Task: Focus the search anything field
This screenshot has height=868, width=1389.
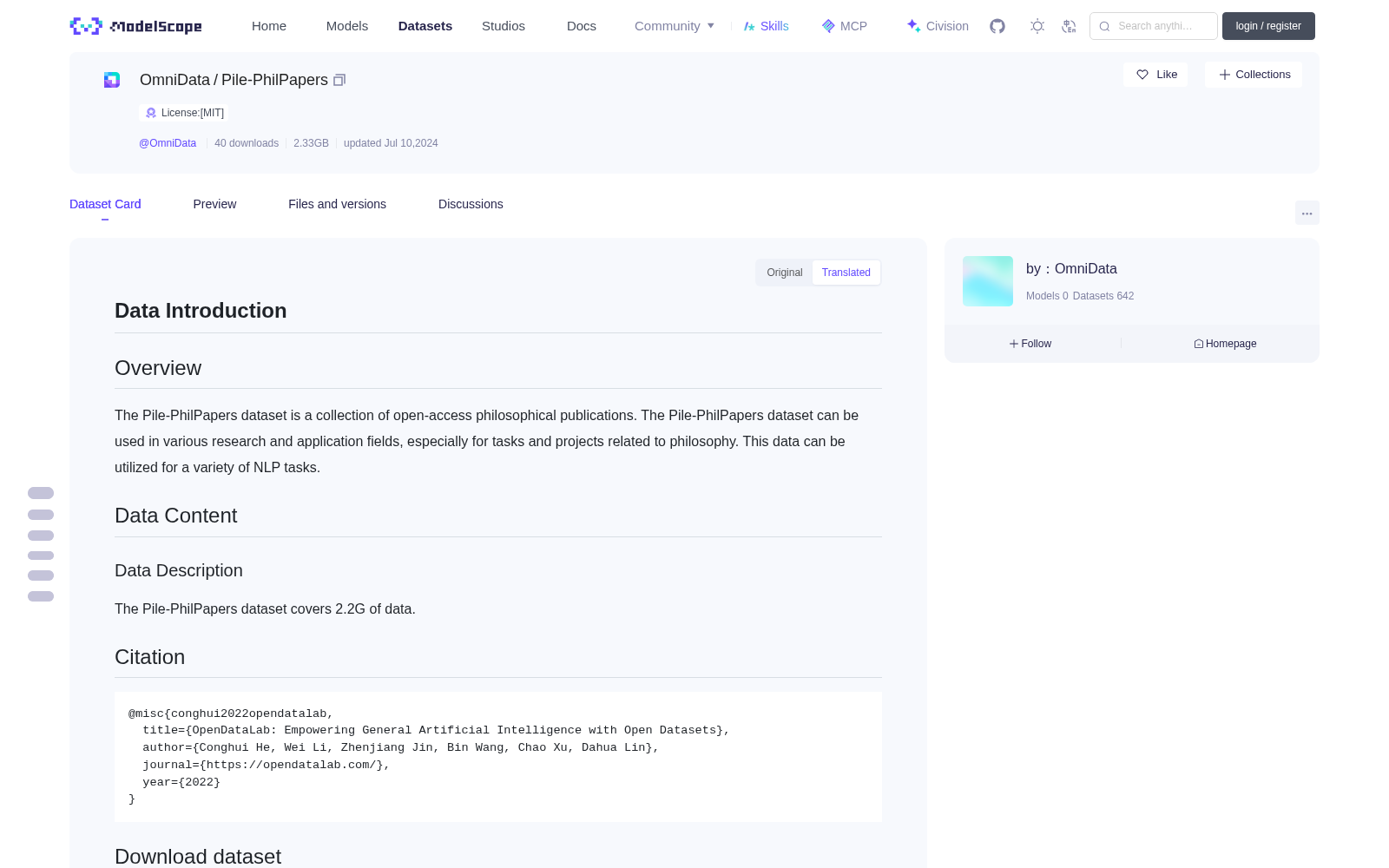Action: (1154, 26)
